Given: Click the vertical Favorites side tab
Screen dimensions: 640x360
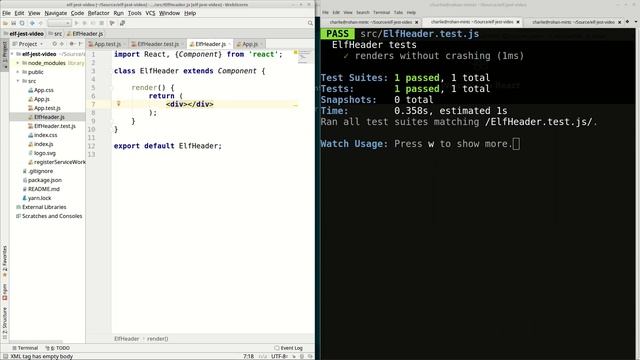Looking at the screenshot, I should 5,262.
